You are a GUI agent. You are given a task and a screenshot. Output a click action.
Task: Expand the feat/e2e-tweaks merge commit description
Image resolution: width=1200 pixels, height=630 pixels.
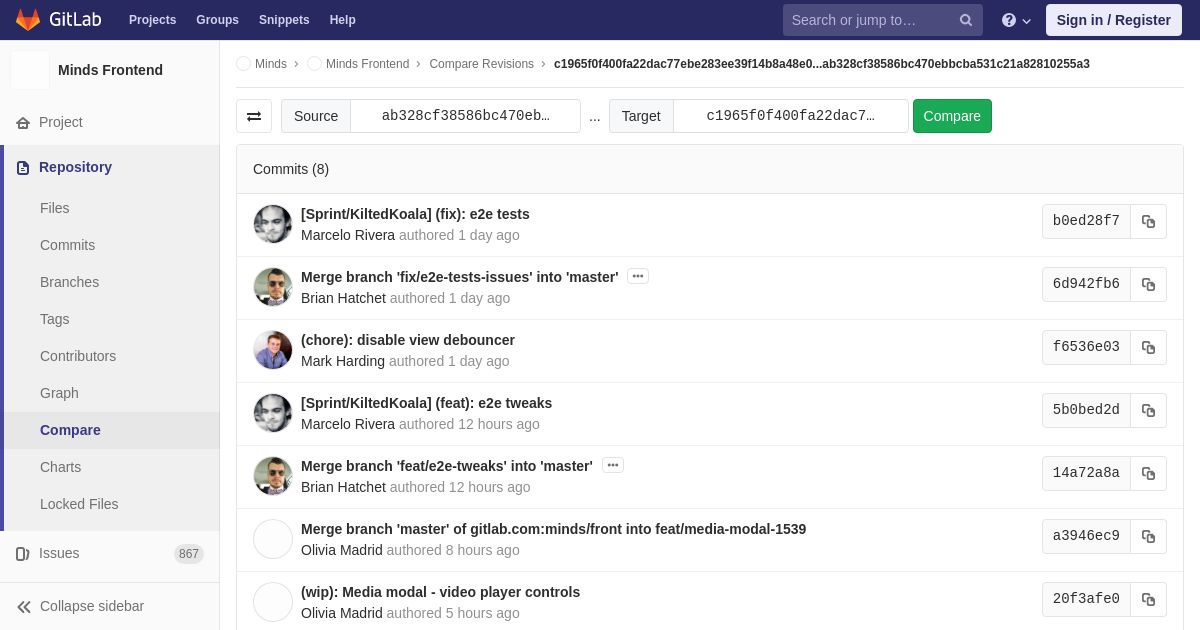pyautogui.click(x=613, y=465)
